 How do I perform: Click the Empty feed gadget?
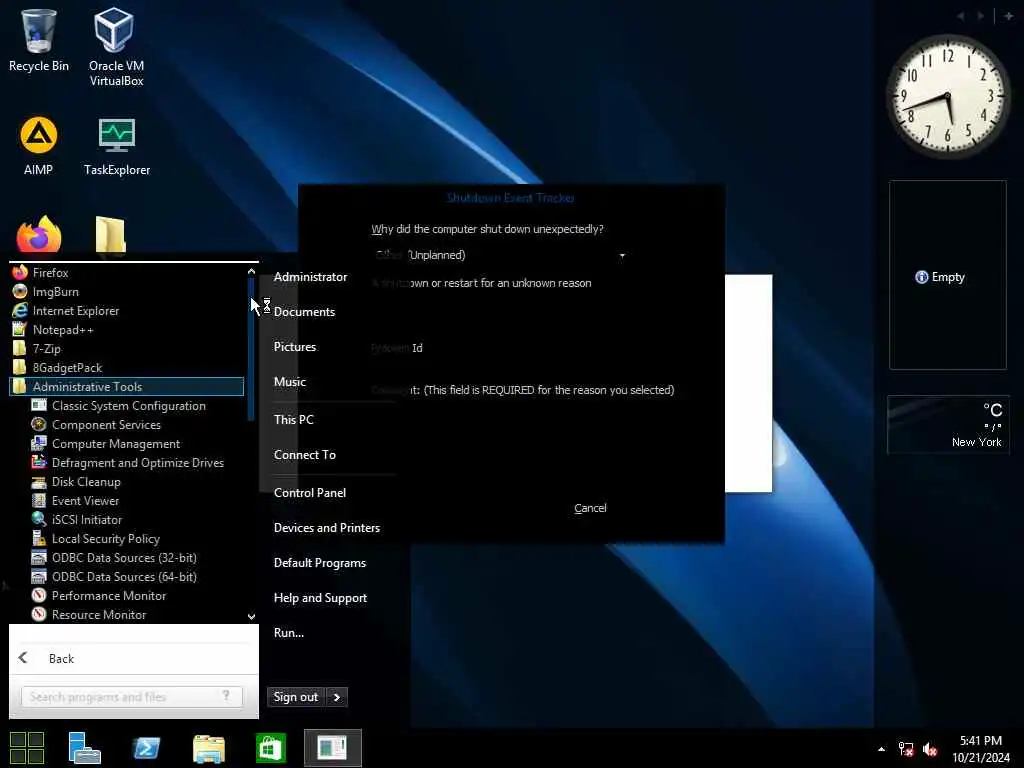point(948,275)
